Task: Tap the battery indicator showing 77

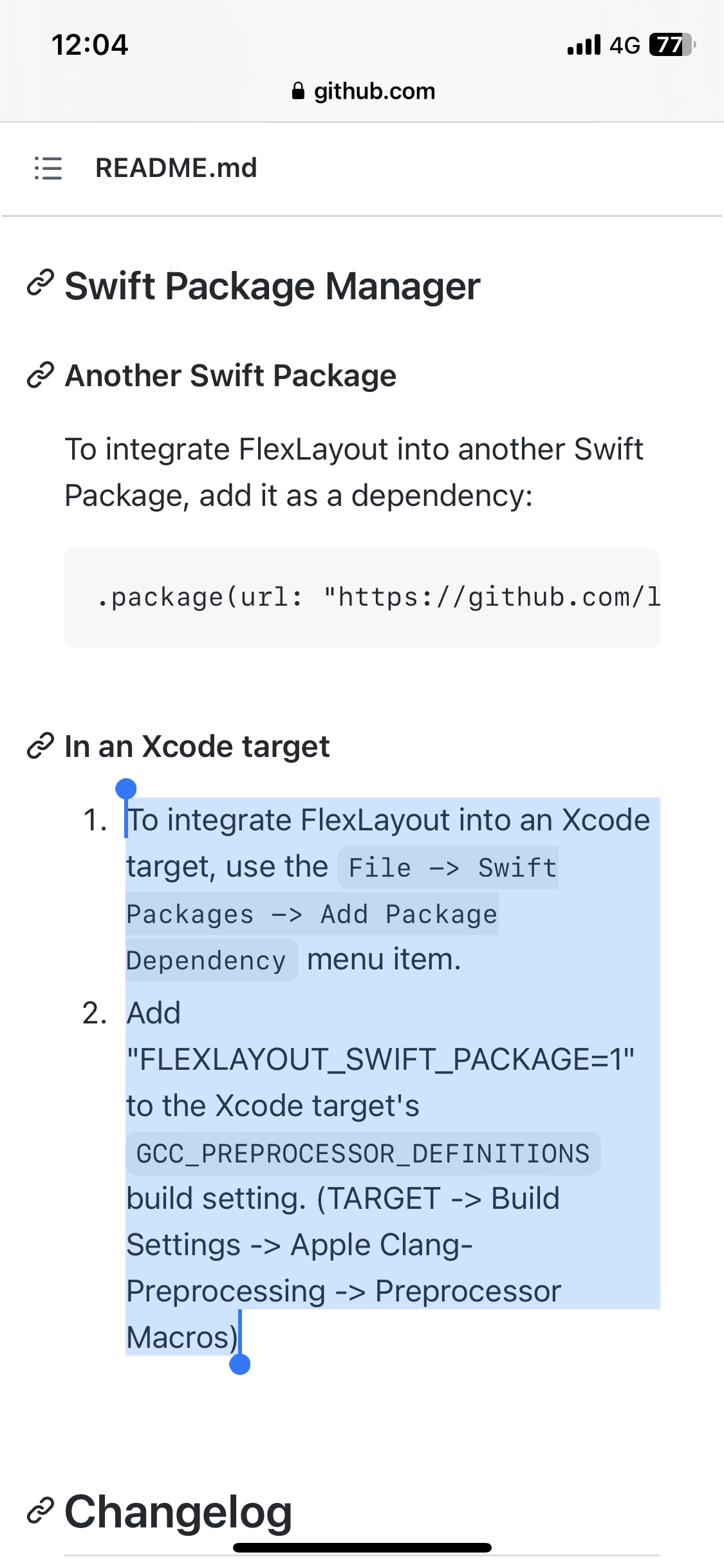Action: pyautogui.click(x=669, y=44)
